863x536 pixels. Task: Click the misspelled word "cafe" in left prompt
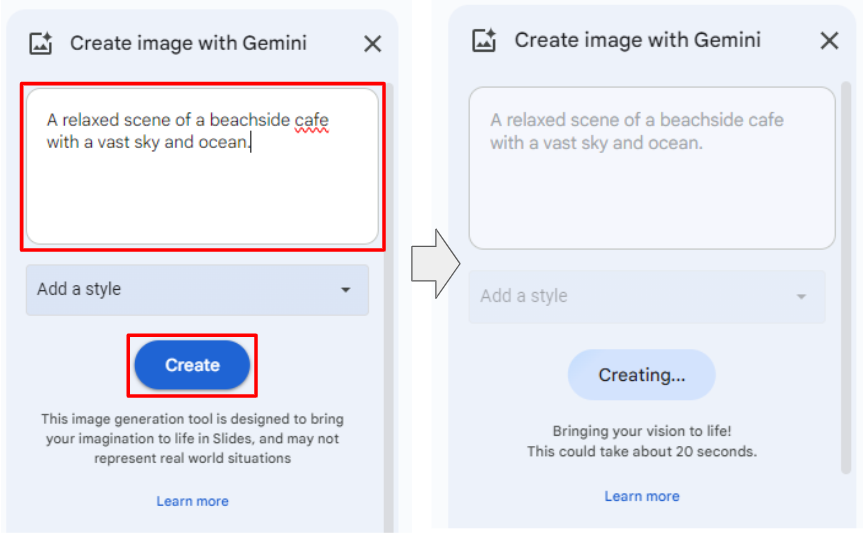coord(312,121)
